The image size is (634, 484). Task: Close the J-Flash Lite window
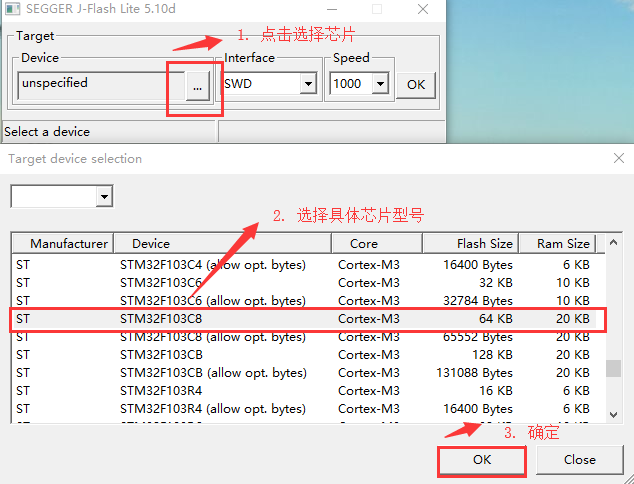point(423,9)
